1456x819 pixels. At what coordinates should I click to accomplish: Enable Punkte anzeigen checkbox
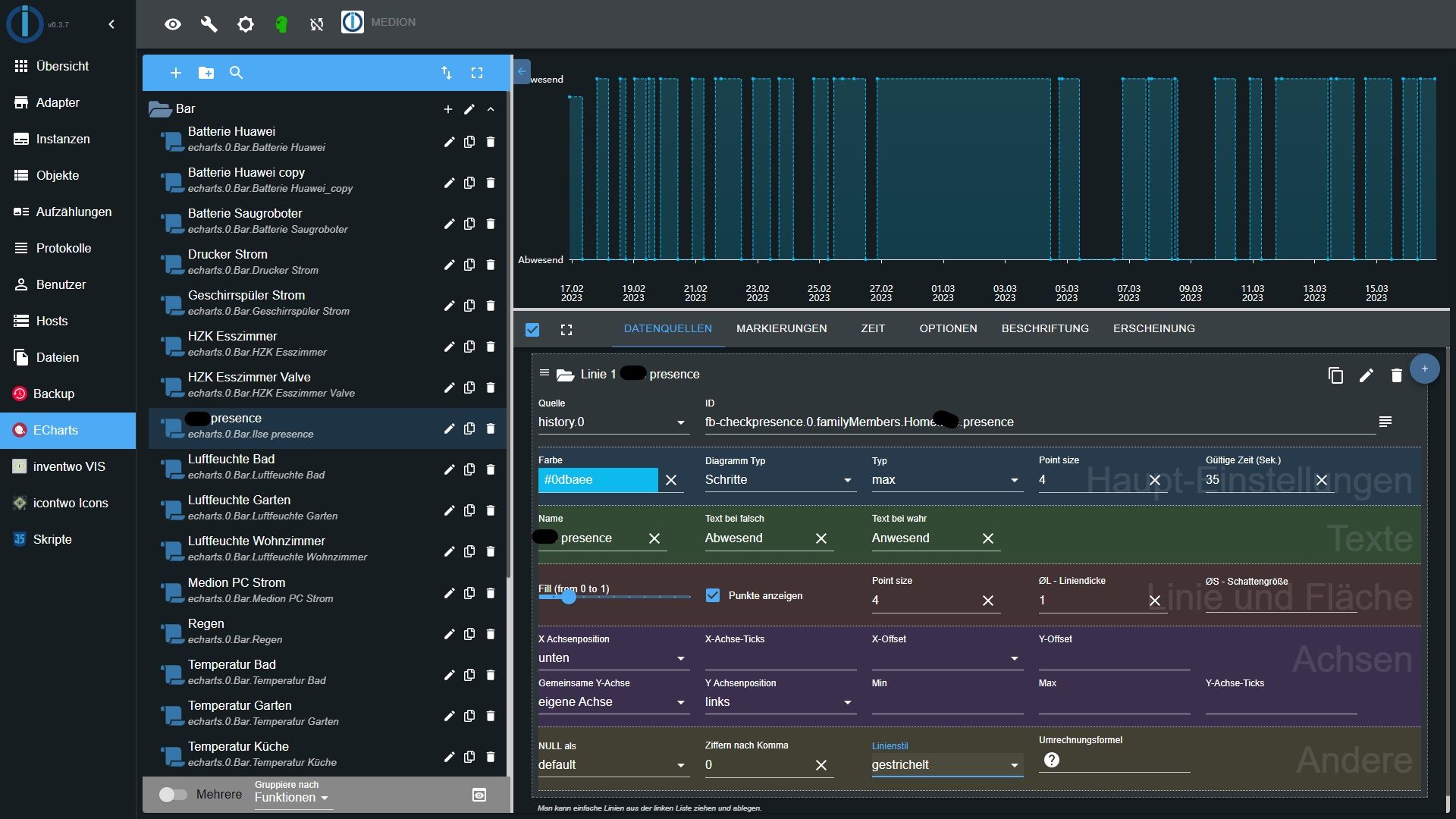point(713,596)
